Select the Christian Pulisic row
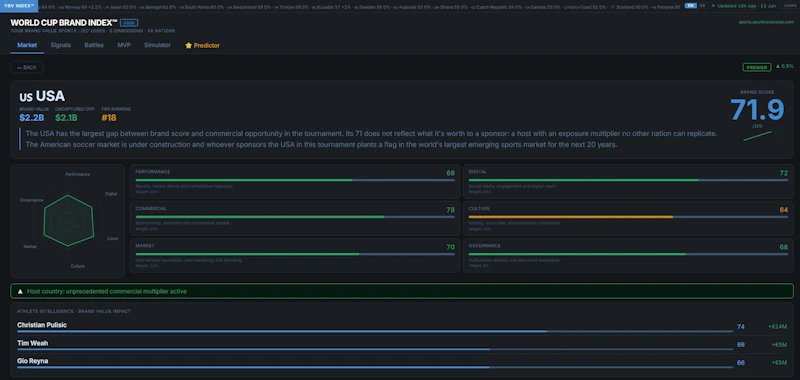800x380 pixels. 402,327
